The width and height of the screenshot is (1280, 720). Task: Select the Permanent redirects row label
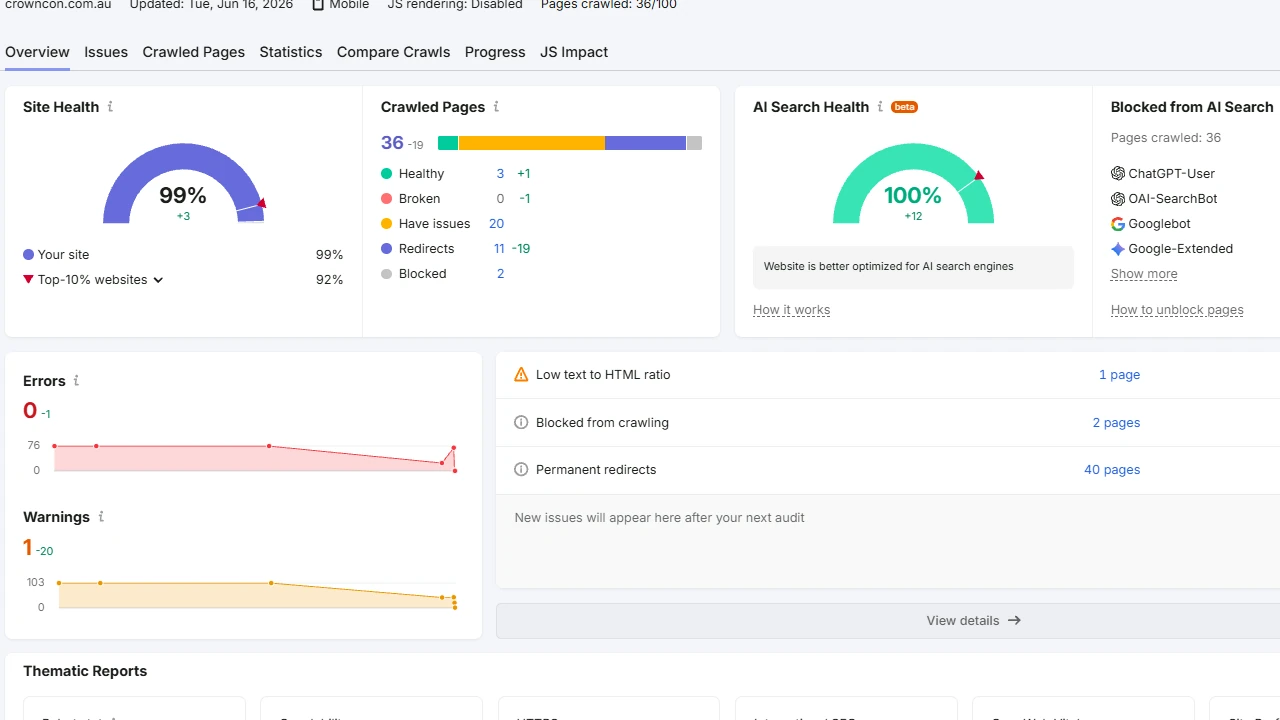point(596,469)
